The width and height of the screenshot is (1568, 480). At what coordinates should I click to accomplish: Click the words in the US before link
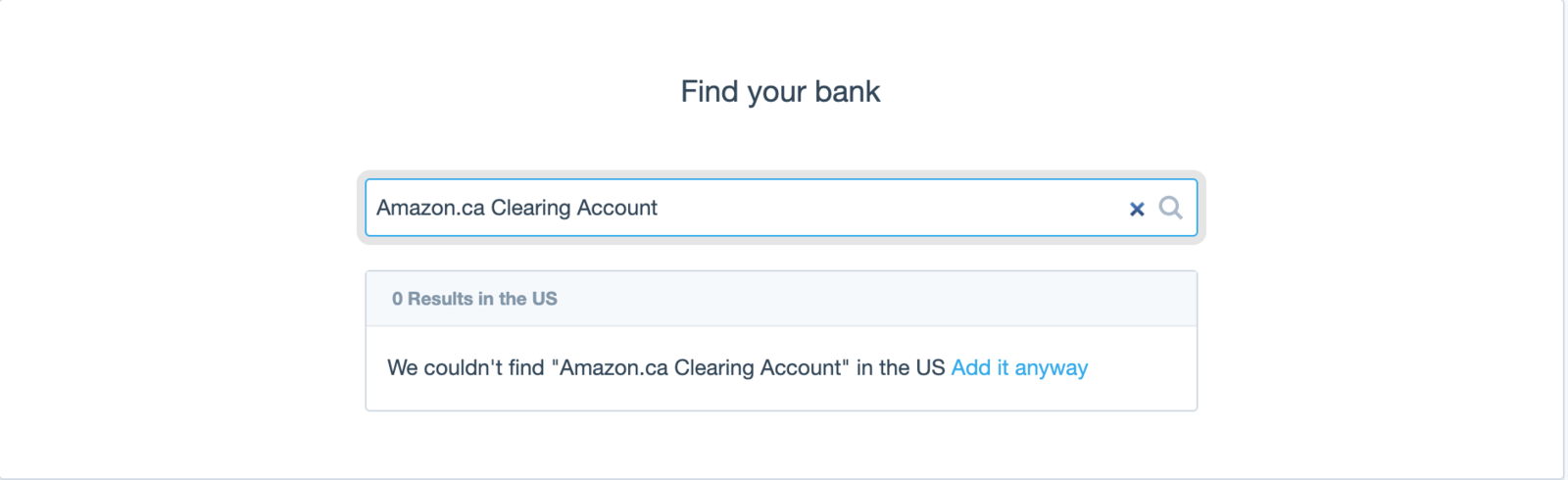click(x=901, y=367)
